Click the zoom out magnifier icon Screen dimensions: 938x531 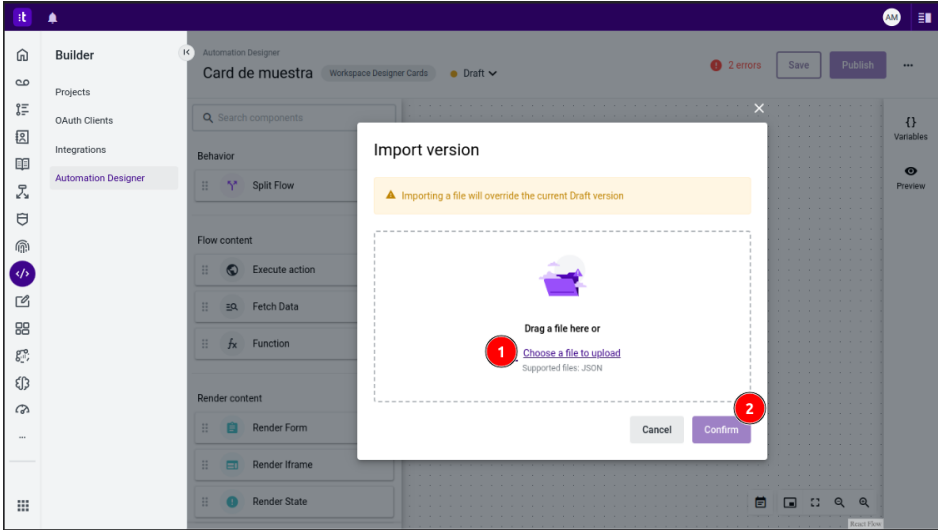(840, 502)
